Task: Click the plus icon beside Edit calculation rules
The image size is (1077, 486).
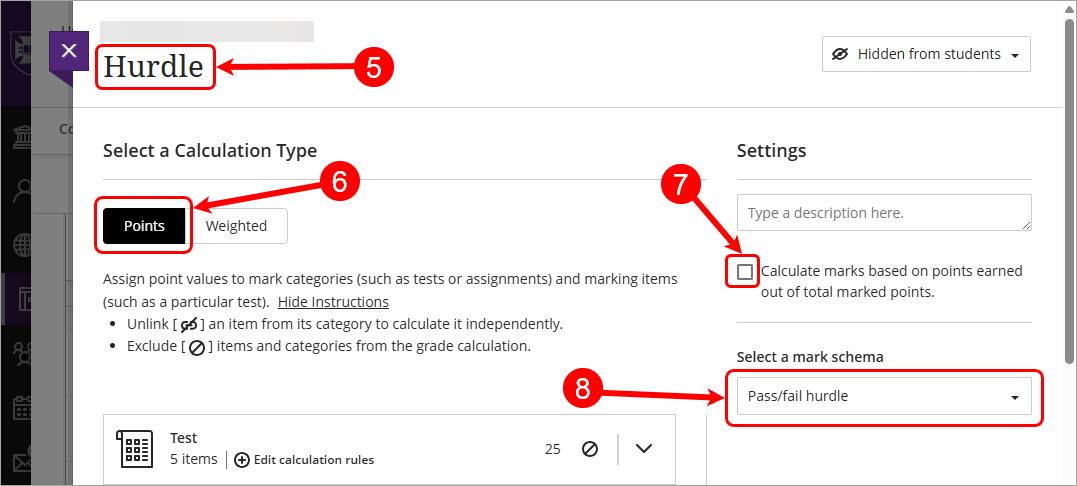Action: coord(242,460)
